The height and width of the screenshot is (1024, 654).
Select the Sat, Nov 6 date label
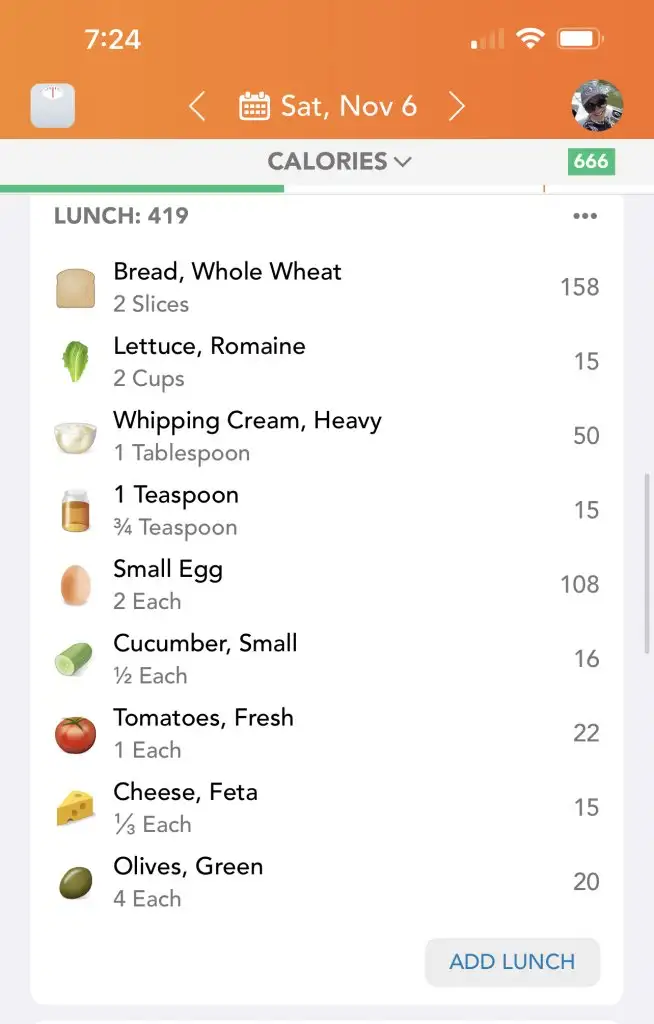348,106
